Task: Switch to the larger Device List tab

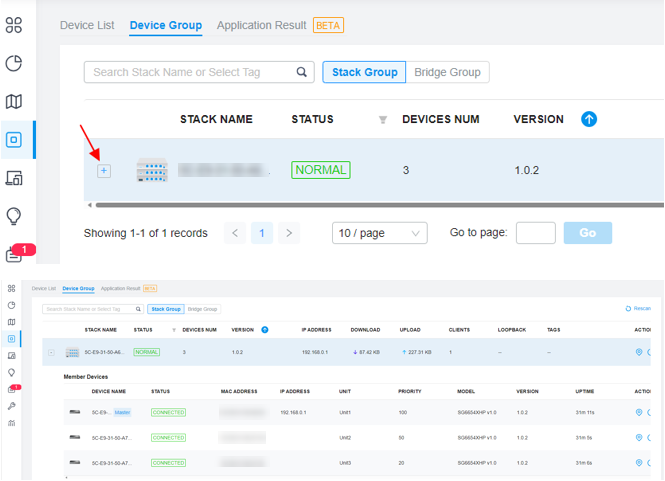Action: [x=87, y=25]
